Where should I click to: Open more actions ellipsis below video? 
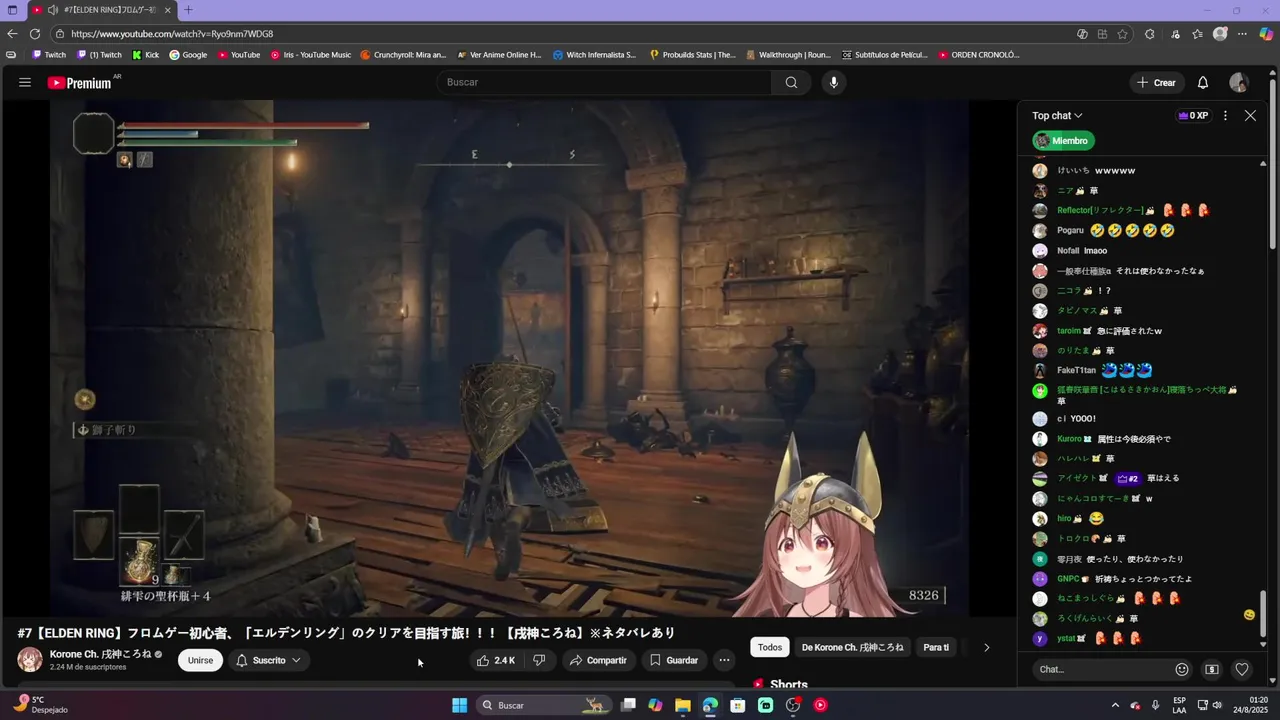(x=724, y=660)
